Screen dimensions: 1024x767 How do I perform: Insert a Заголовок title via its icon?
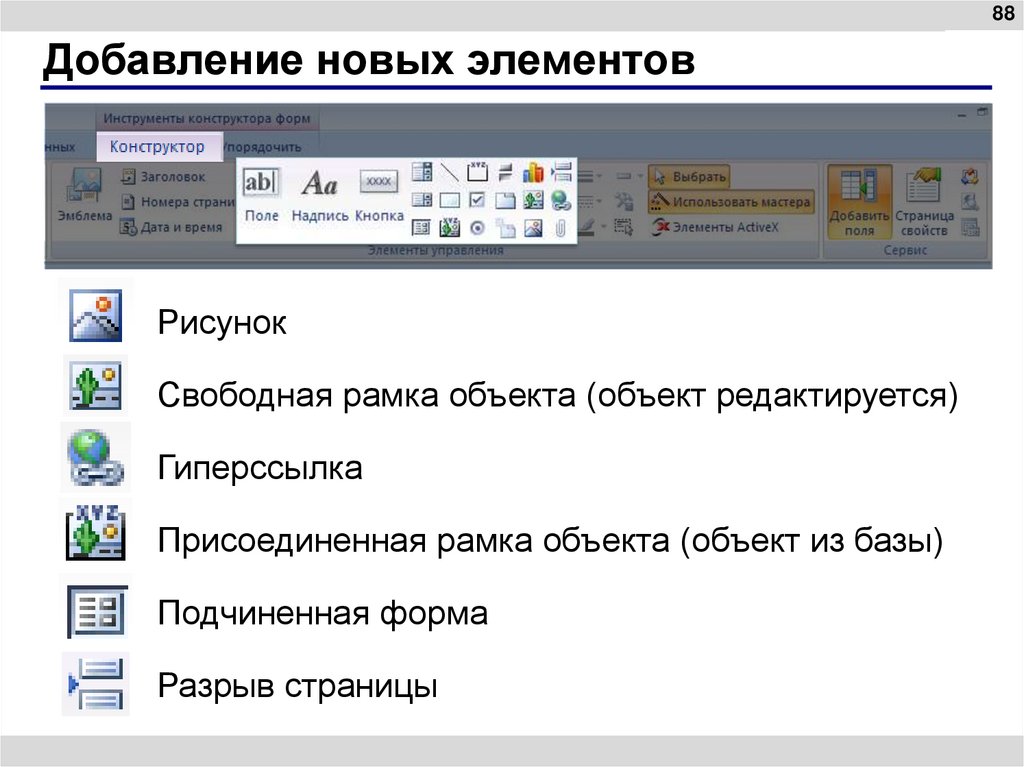[x=128, y=176]
